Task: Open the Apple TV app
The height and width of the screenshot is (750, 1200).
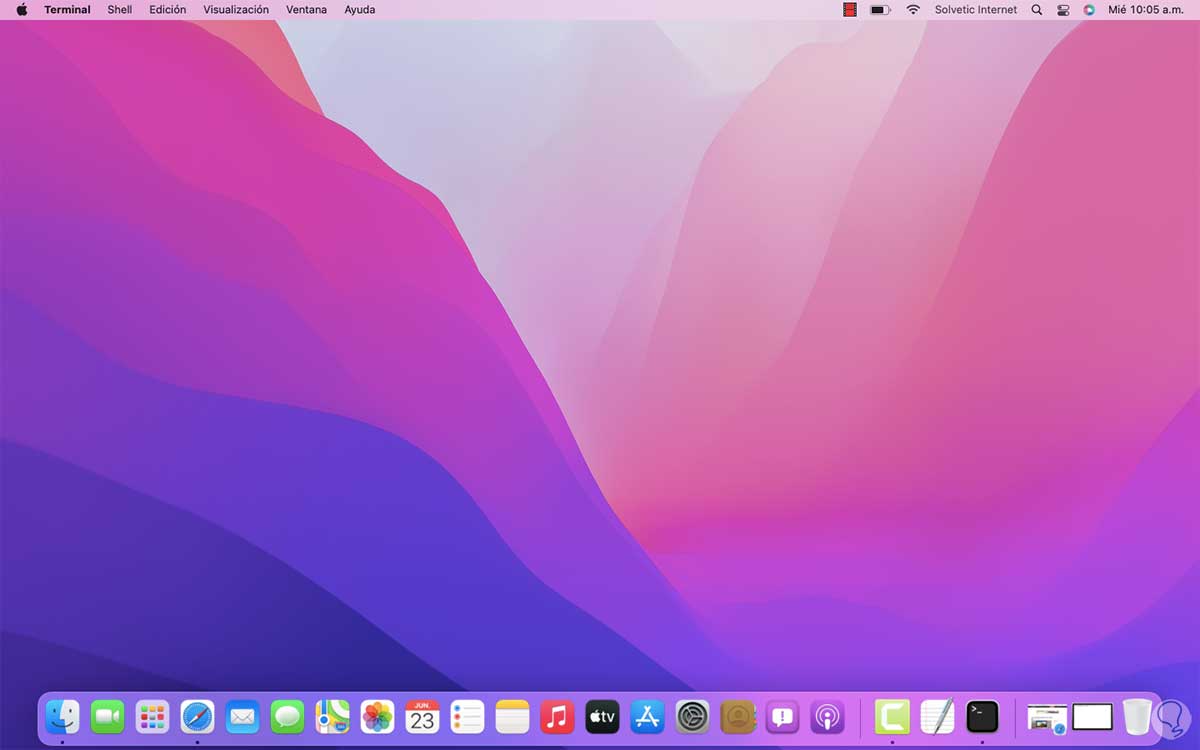Action: (602, 717)
